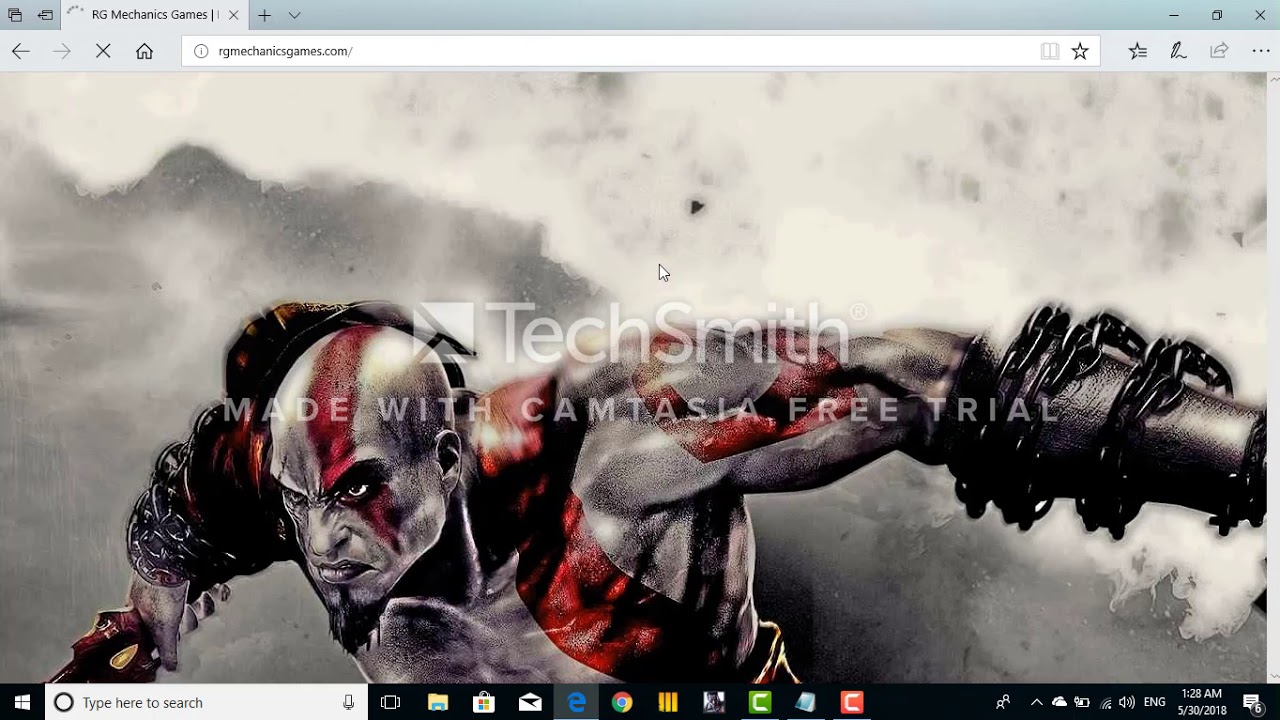
Task: Show tab previews with the chevron
Action: coord(294,15)
